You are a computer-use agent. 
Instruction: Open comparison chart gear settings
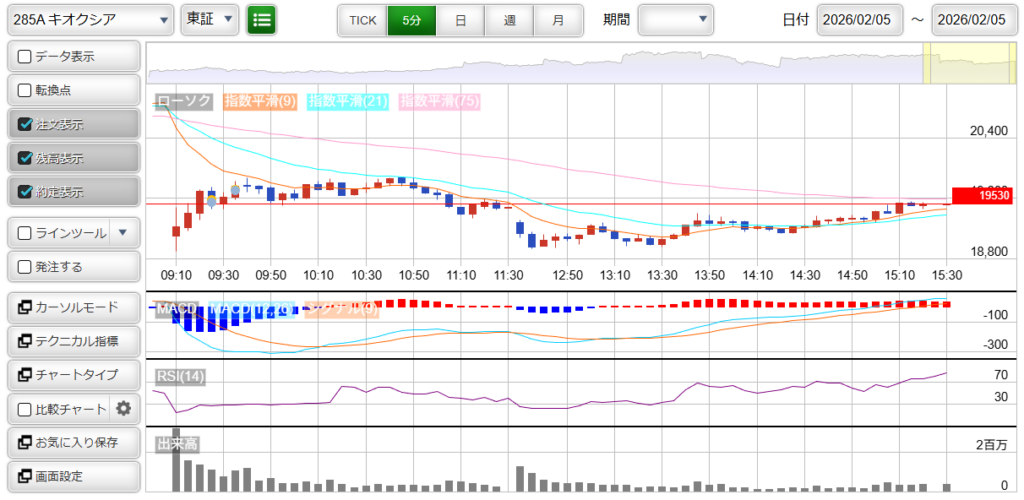(x=124, y=408)
